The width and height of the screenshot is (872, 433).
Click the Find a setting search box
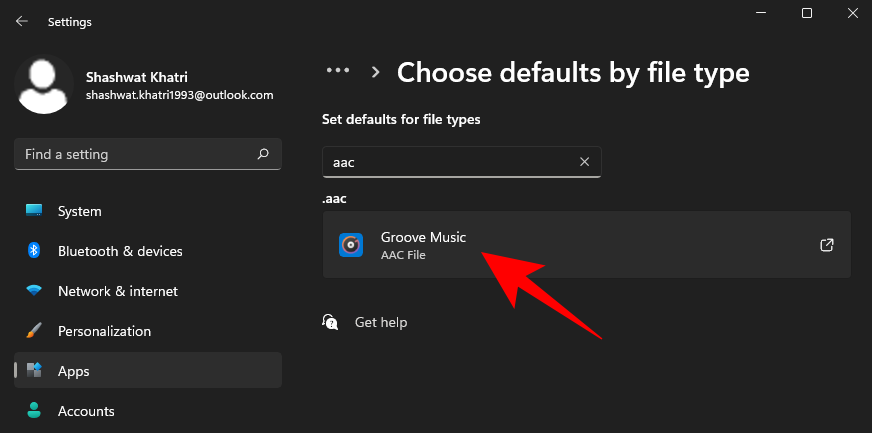click(148, 154)
